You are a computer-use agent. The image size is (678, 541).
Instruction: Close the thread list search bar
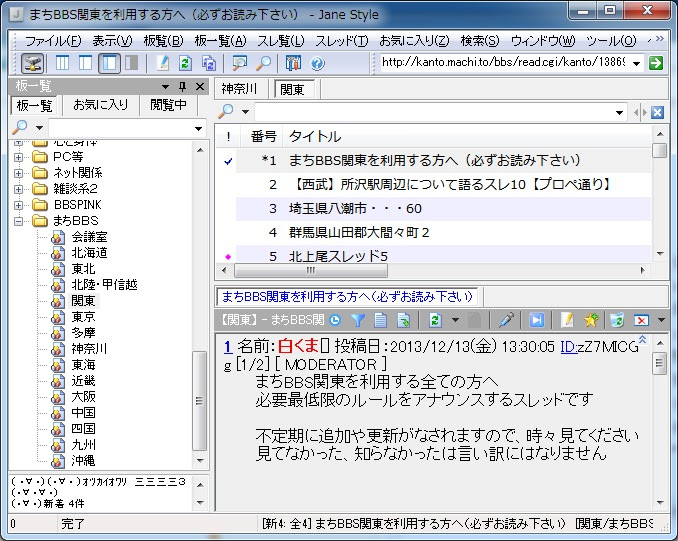[x=657, y=112]
